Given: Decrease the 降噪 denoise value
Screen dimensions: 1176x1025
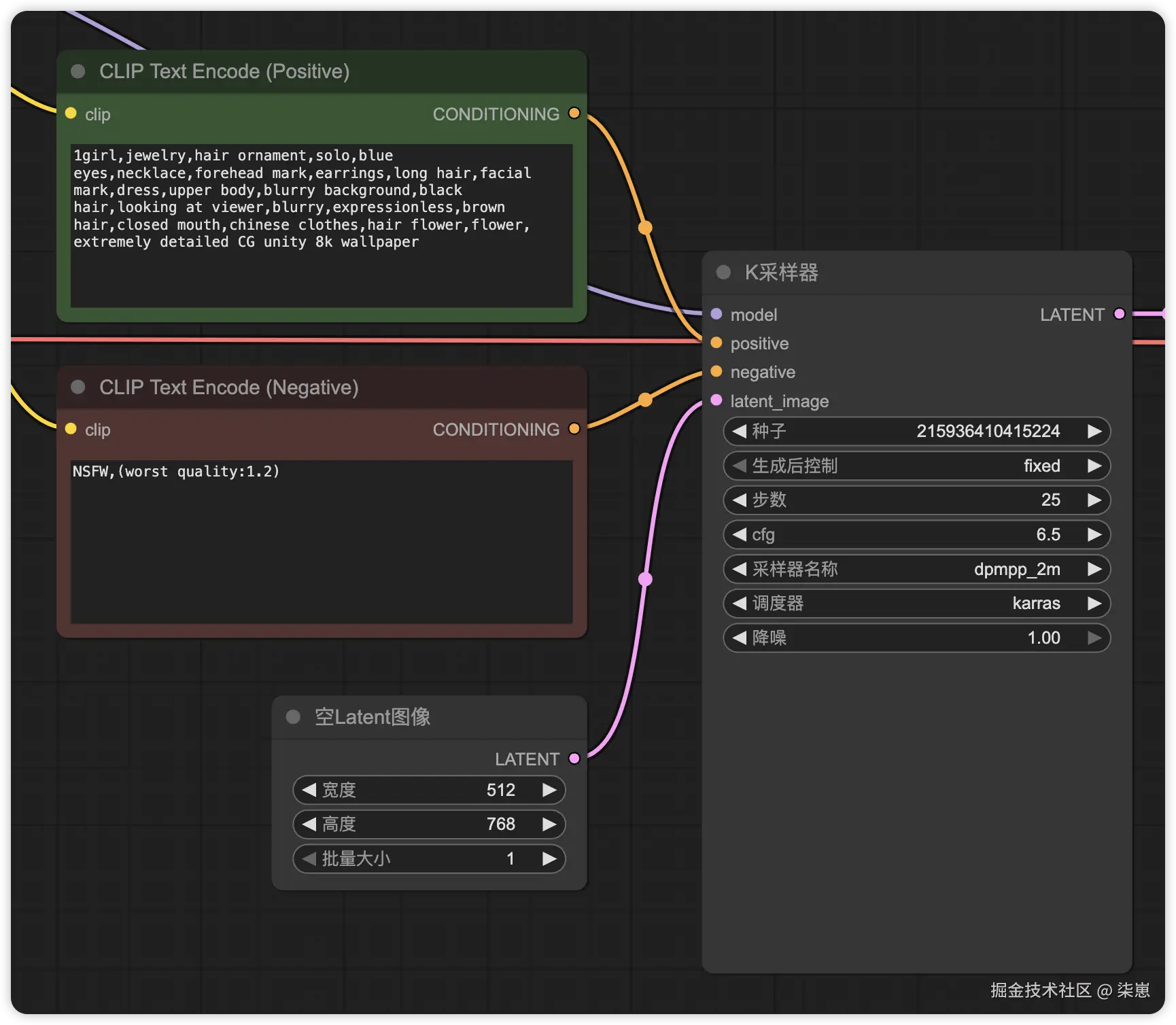Looking at the screenshot, I should [739, 638].
